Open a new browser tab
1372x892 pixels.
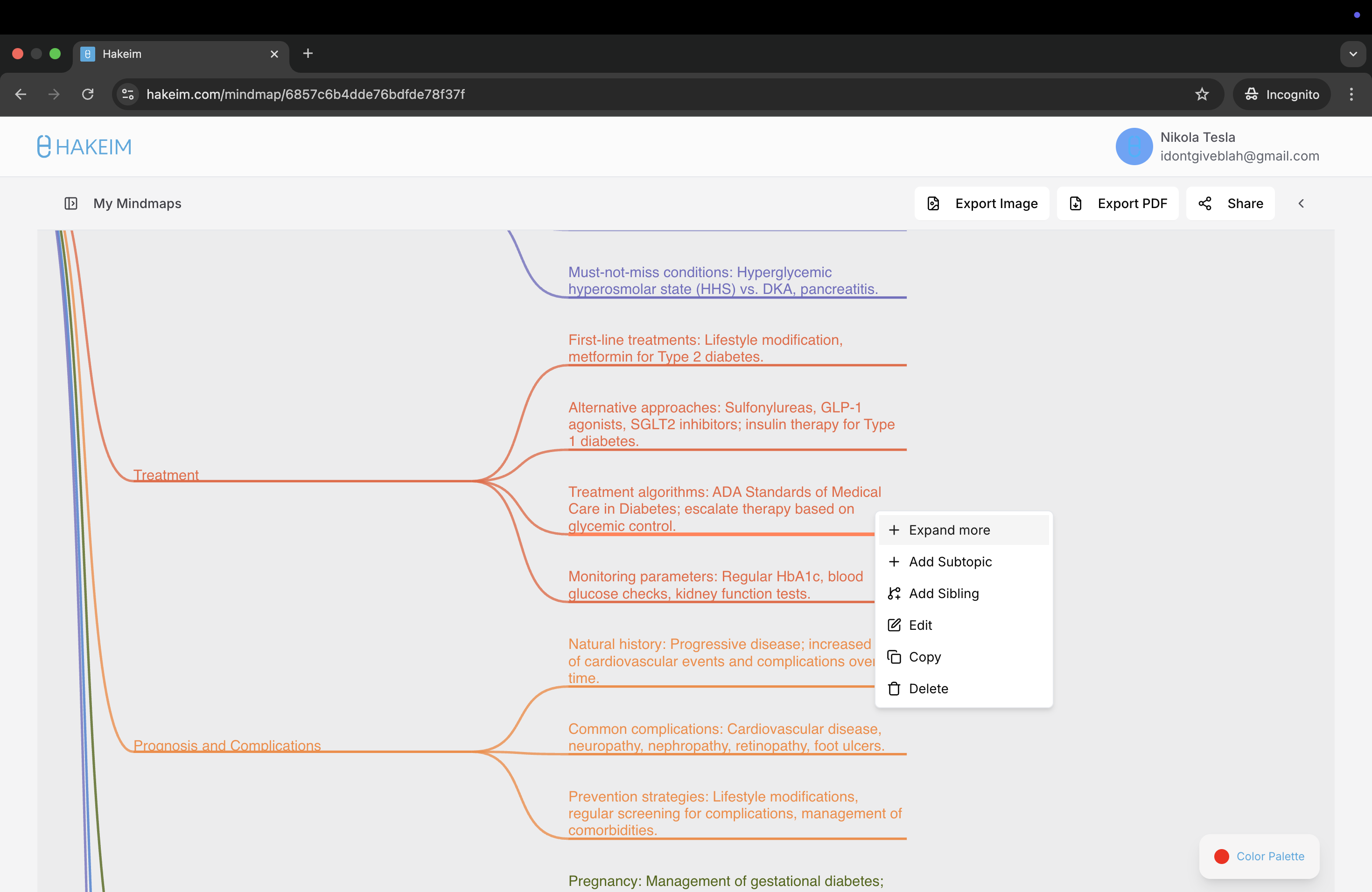(x=308, y=54)
